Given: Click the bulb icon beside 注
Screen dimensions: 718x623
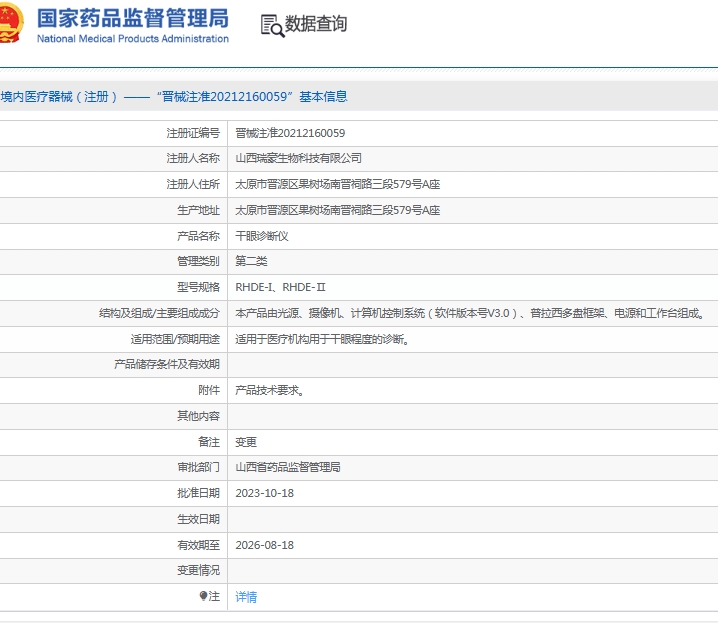Looking at the screenshot, I should click(203, 596).
